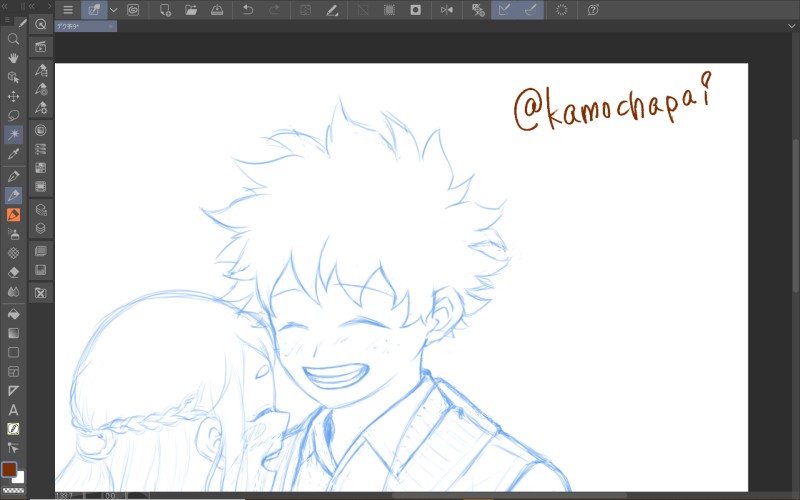Image resolution: width=800 pixels, height=500 pixels.
Task: Click the dashed-square selection icon
Action: 389,10
